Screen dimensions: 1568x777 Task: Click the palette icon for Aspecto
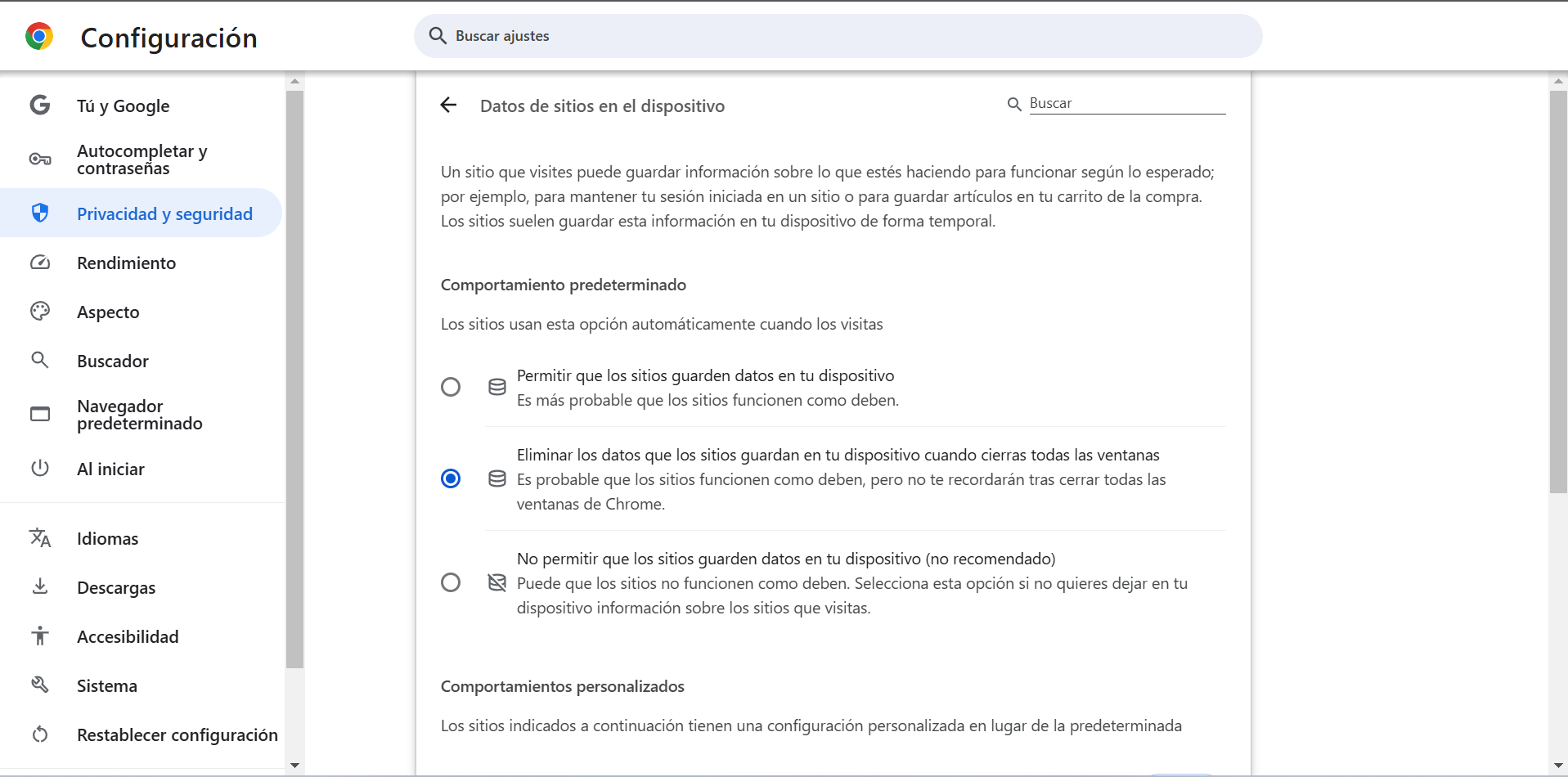click(x=39, y=312)
